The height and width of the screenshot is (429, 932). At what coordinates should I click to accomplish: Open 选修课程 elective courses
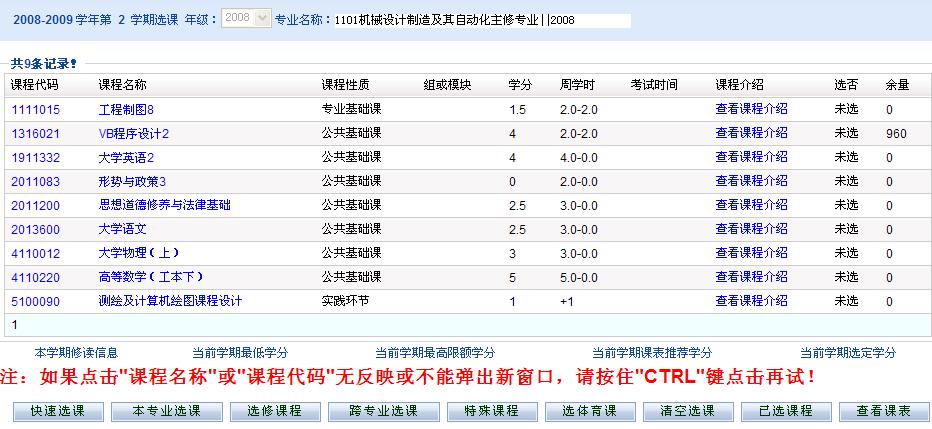[x=275, y=411]
